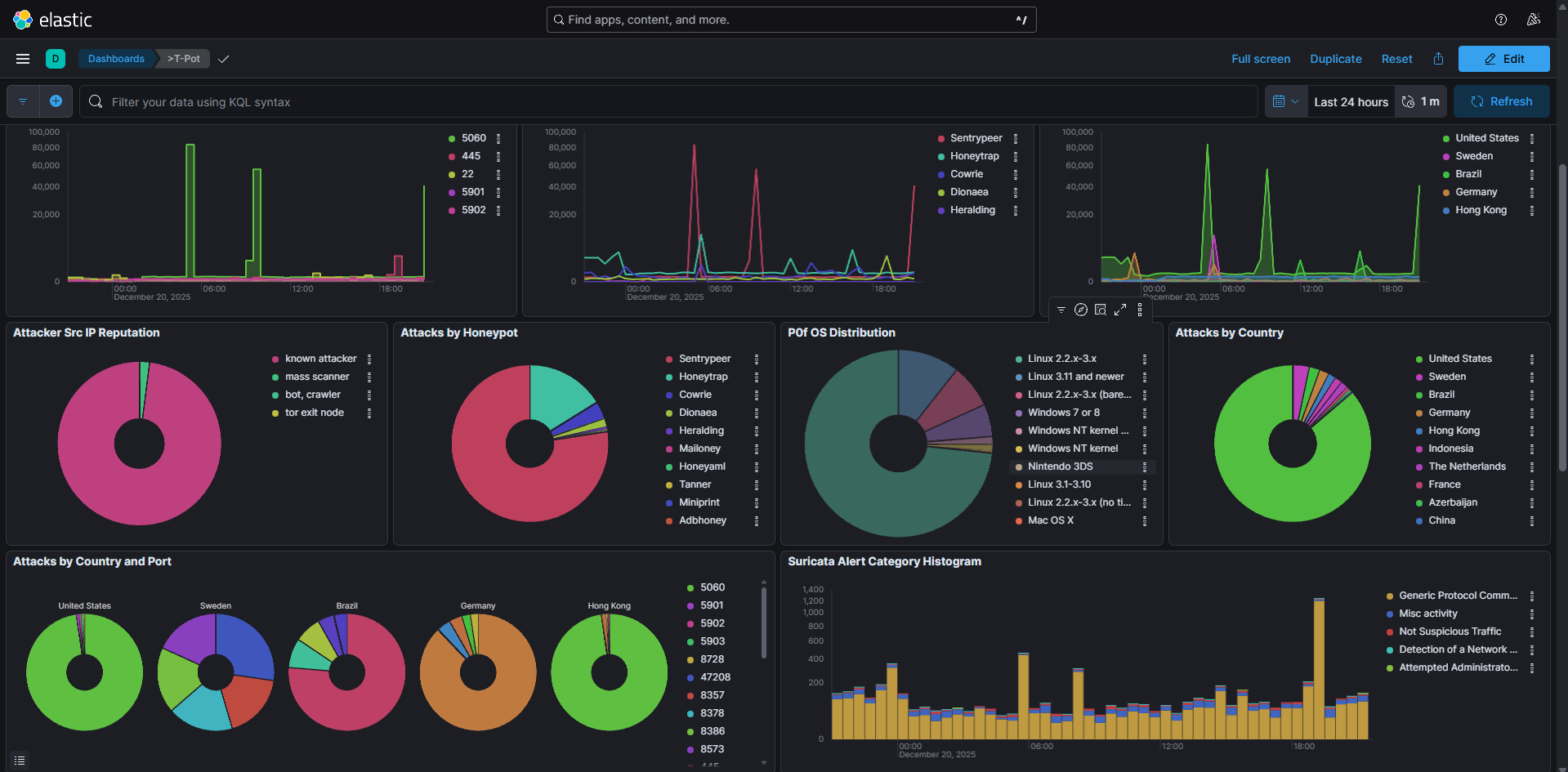
Task: Toggle Nintendo 3DS legend entry in P0f OS Distribution
Action: pyautogui.click(x=1060, y=466)
